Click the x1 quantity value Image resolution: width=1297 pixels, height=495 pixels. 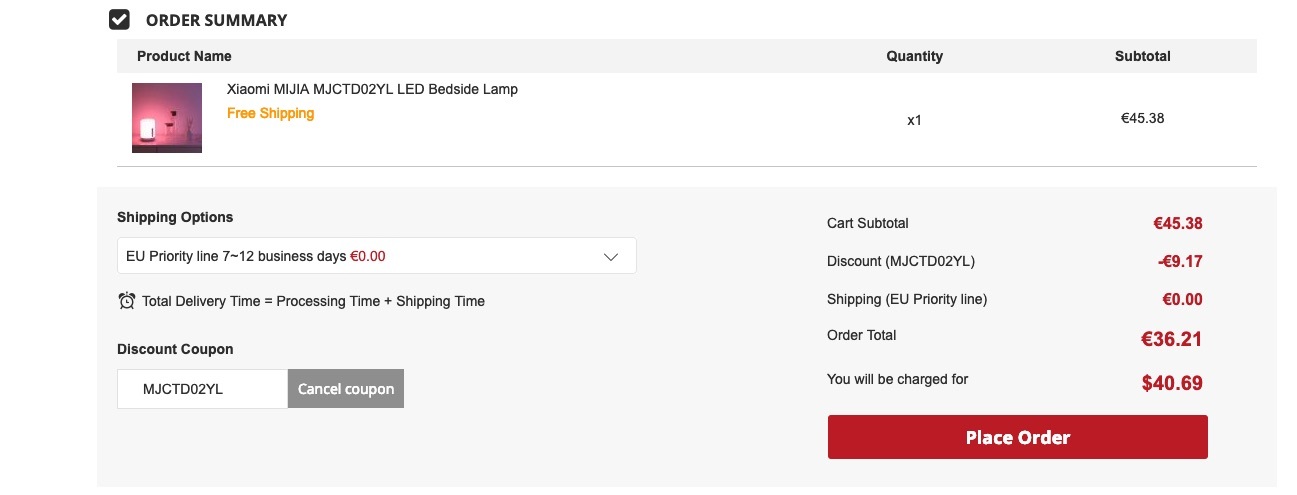(914, 120)
